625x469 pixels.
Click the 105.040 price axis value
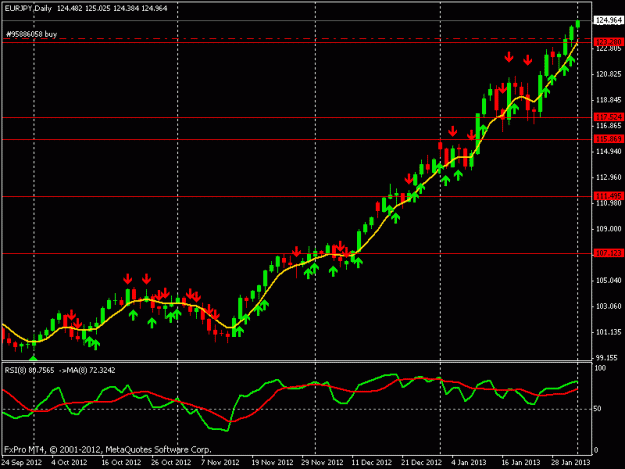(x=608, y=281)
